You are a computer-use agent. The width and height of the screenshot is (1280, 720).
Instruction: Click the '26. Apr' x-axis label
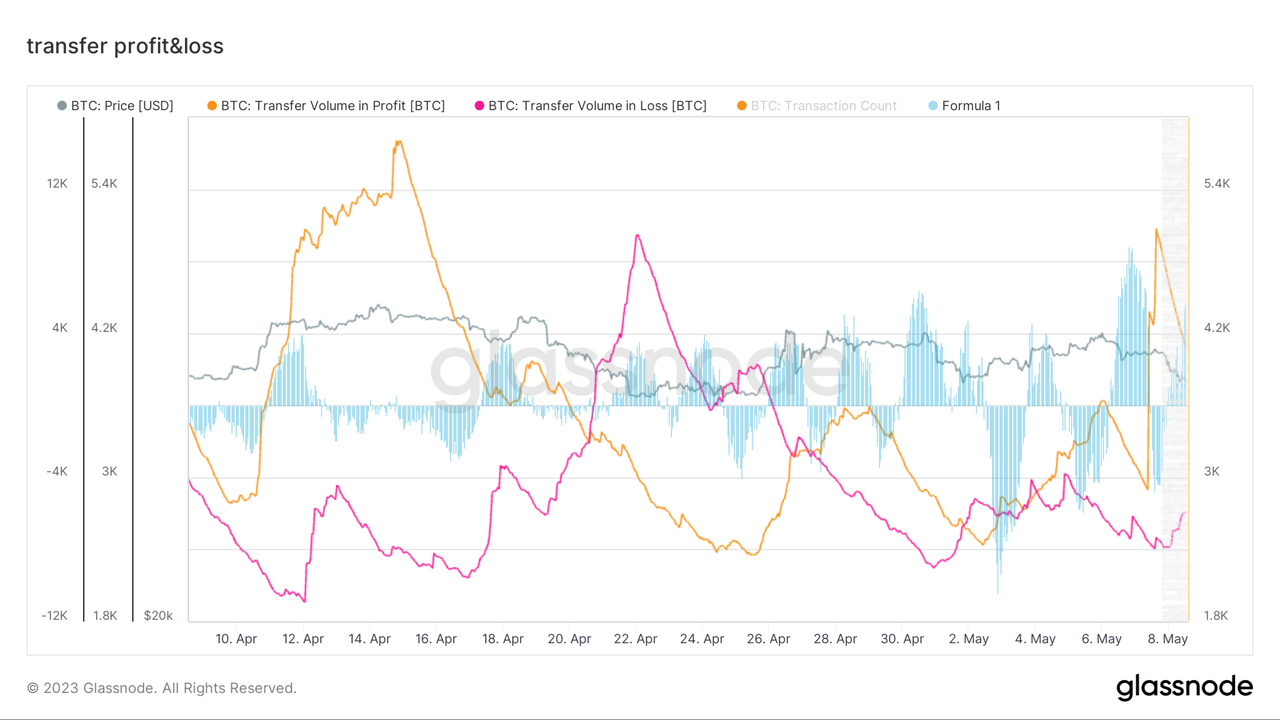pos(769,639)
